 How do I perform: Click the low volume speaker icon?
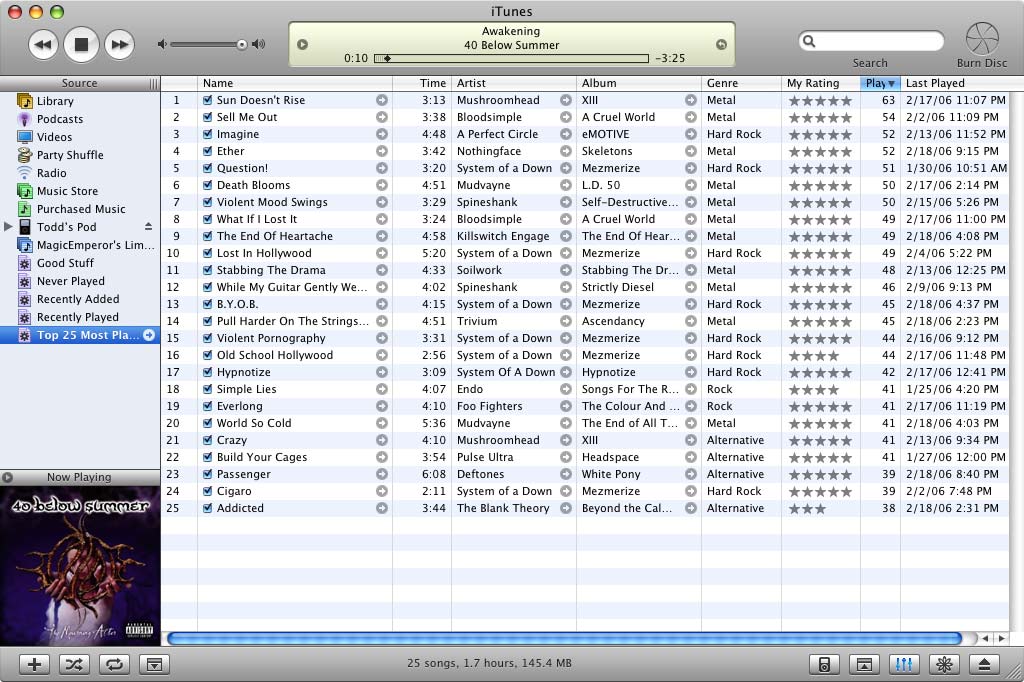coord(162,44)
